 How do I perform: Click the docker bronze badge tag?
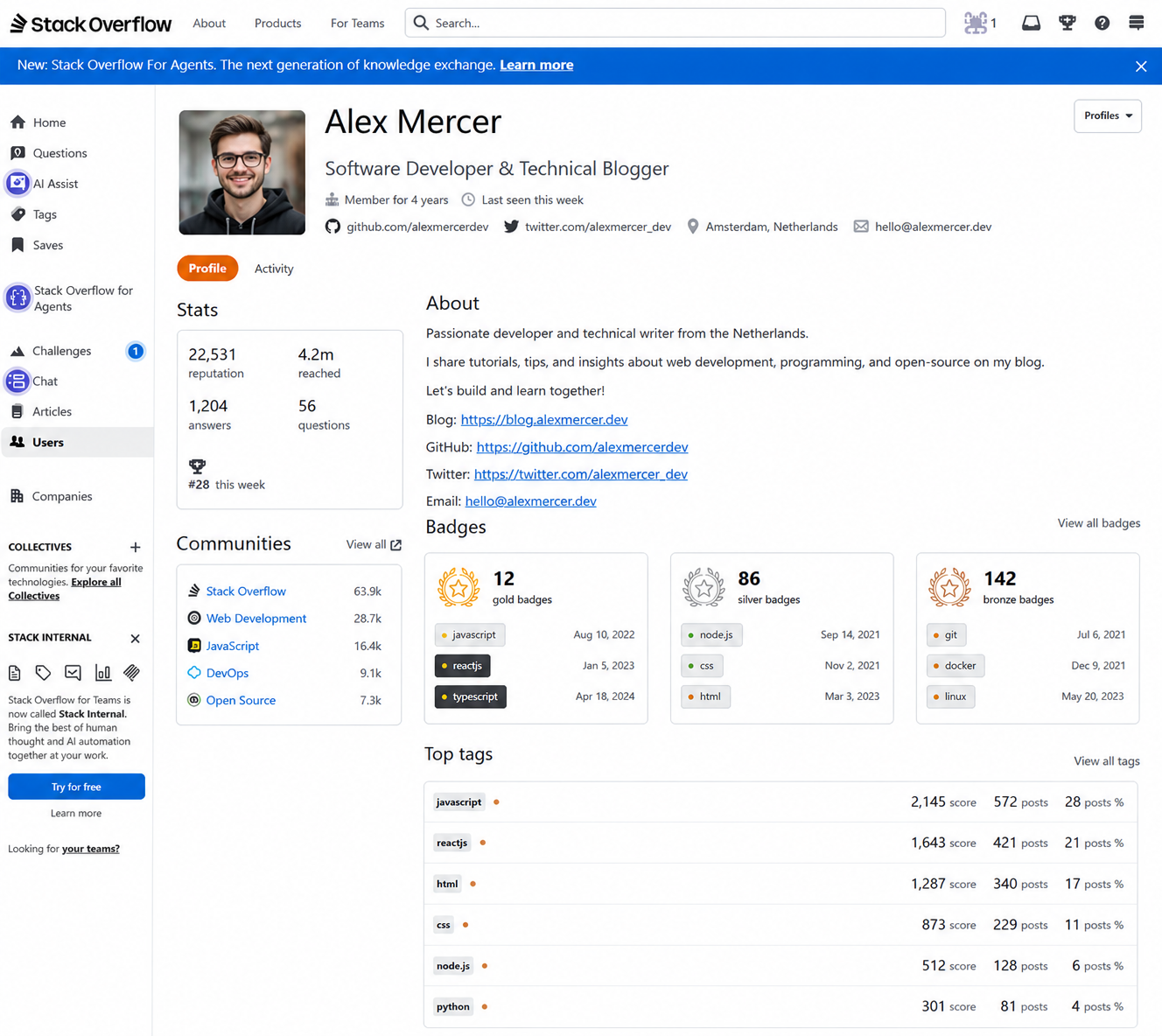tap(955, 666)
